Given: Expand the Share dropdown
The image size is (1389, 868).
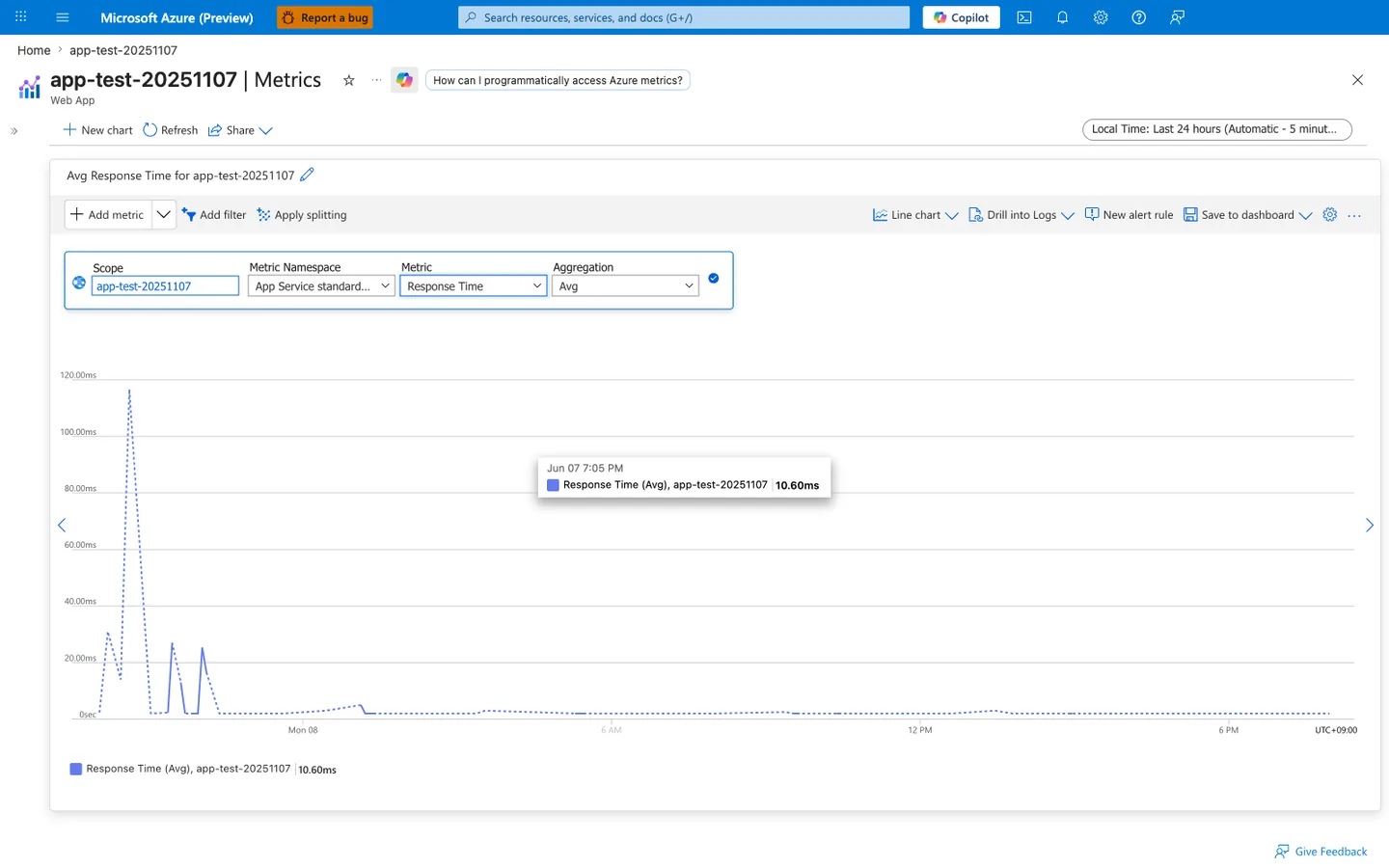Looking at the screenshot, I should click(x=241, y=130).
